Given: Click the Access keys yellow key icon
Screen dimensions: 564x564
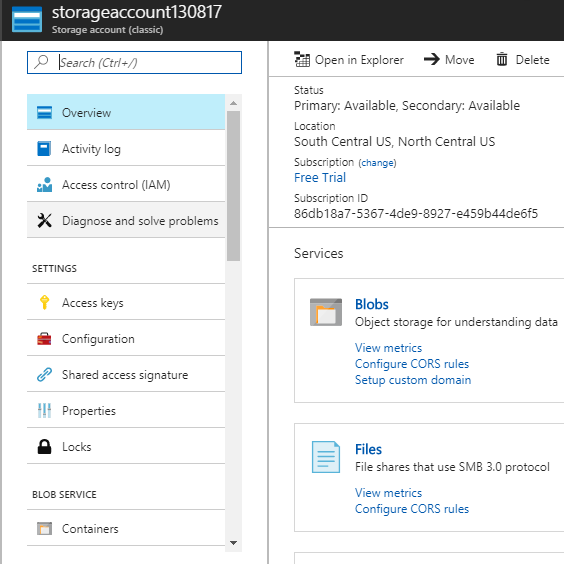Looking at the screenshot, I should [x=44, y=303].
